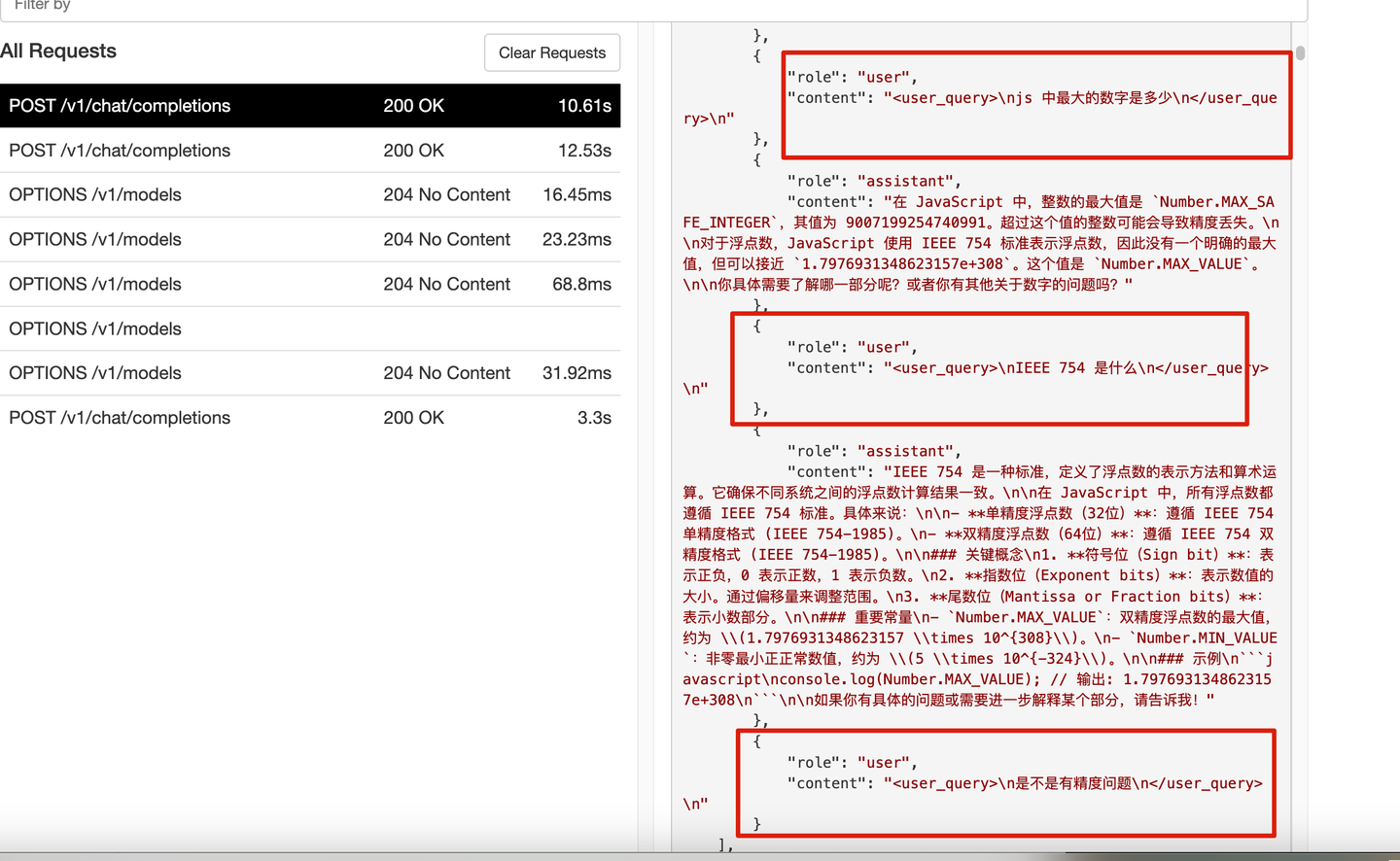Viewport: 1400px width, 861px height.
Task: Click the 200 OK status of the top request
Action: coord(414,106)
